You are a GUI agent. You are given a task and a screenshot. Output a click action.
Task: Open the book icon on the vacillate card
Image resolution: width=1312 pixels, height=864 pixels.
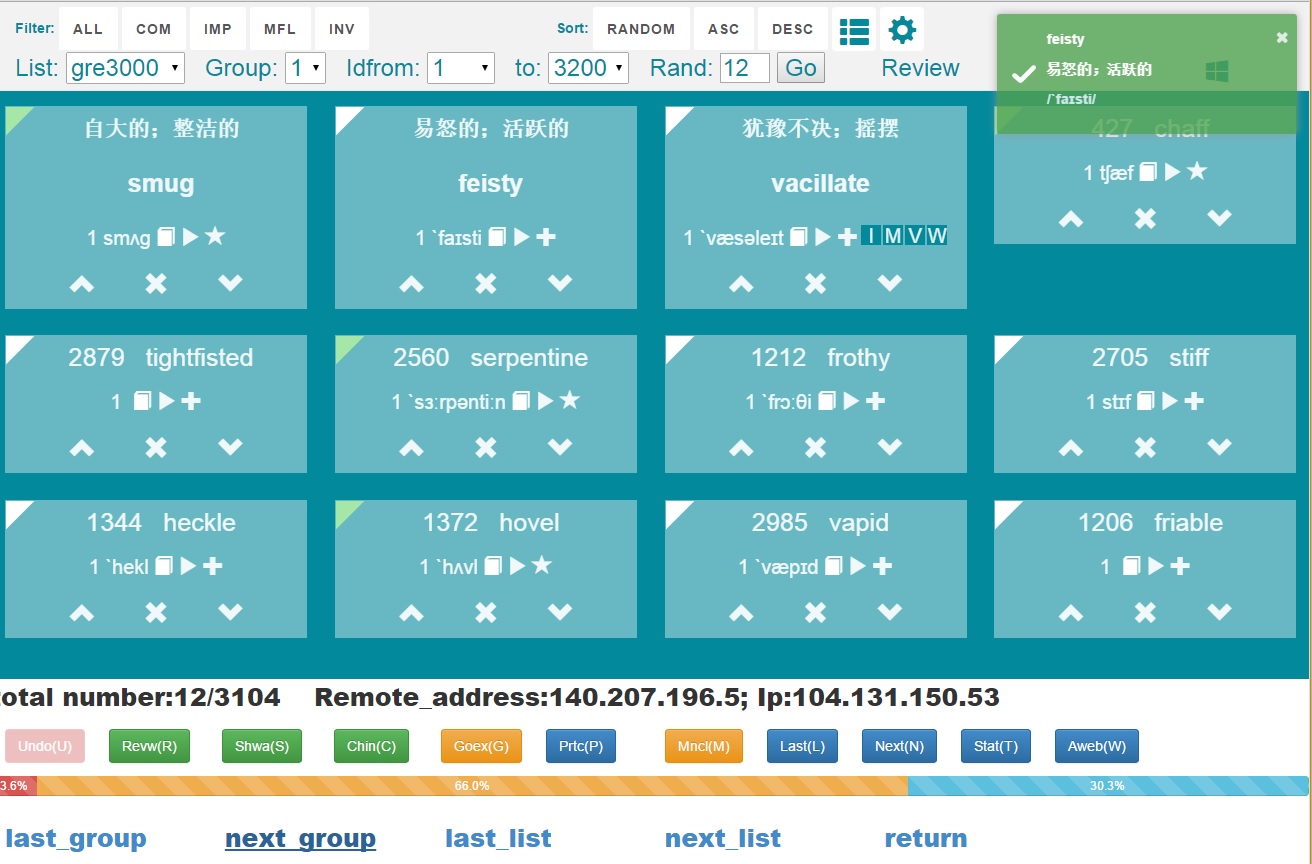[798, 237]
